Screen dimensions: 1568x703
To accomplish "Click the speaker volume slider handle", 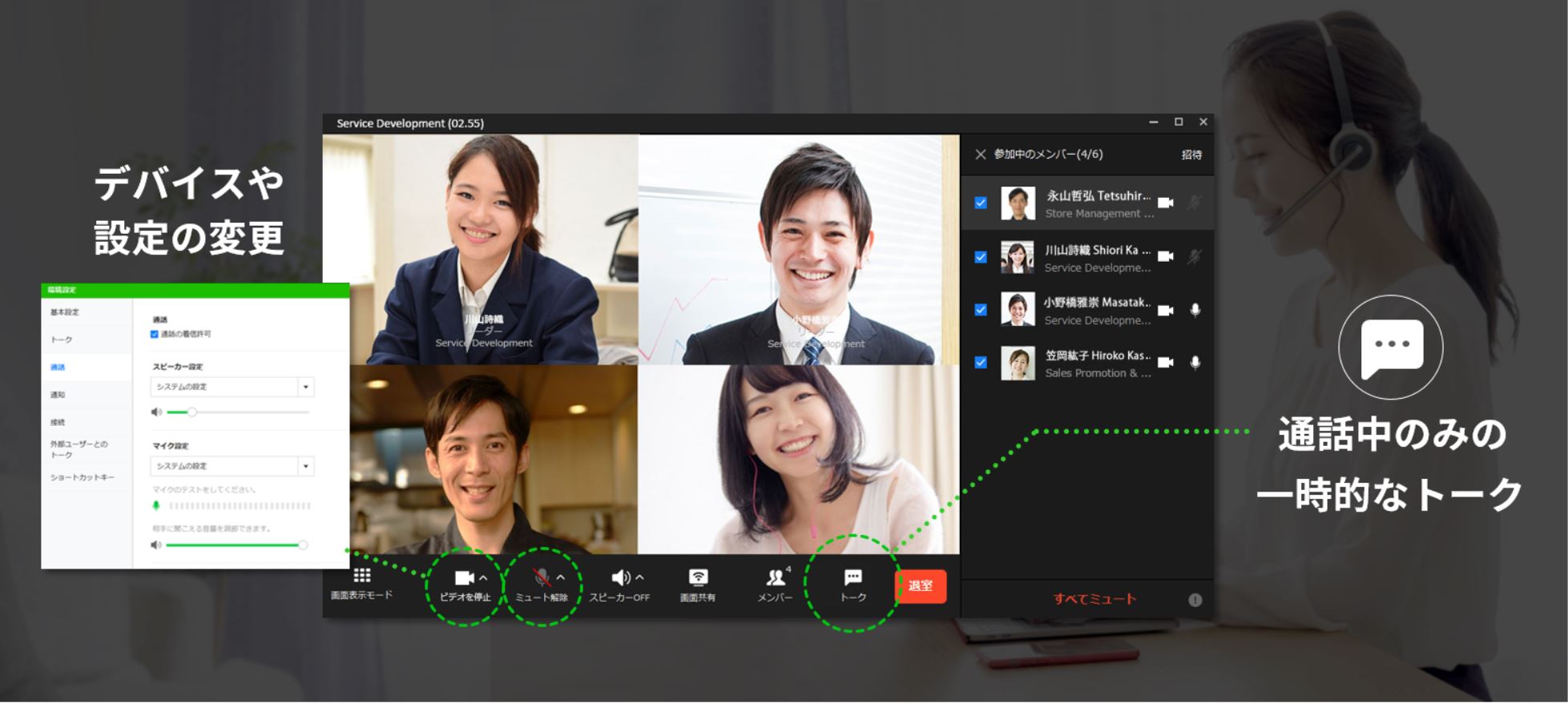I will tap(192, 412).
